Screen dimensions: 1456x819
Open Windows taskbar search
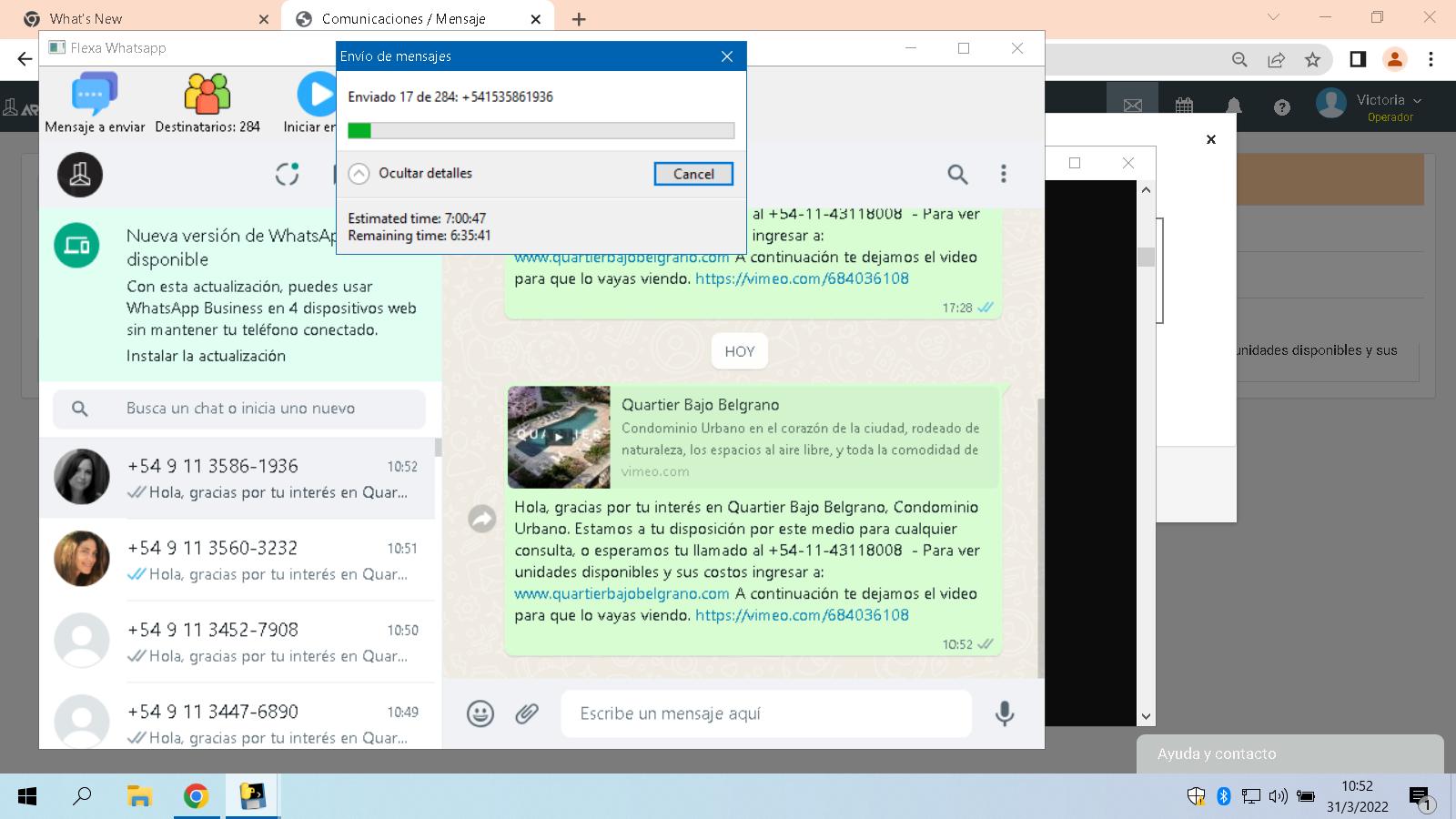tap(82, 797)
